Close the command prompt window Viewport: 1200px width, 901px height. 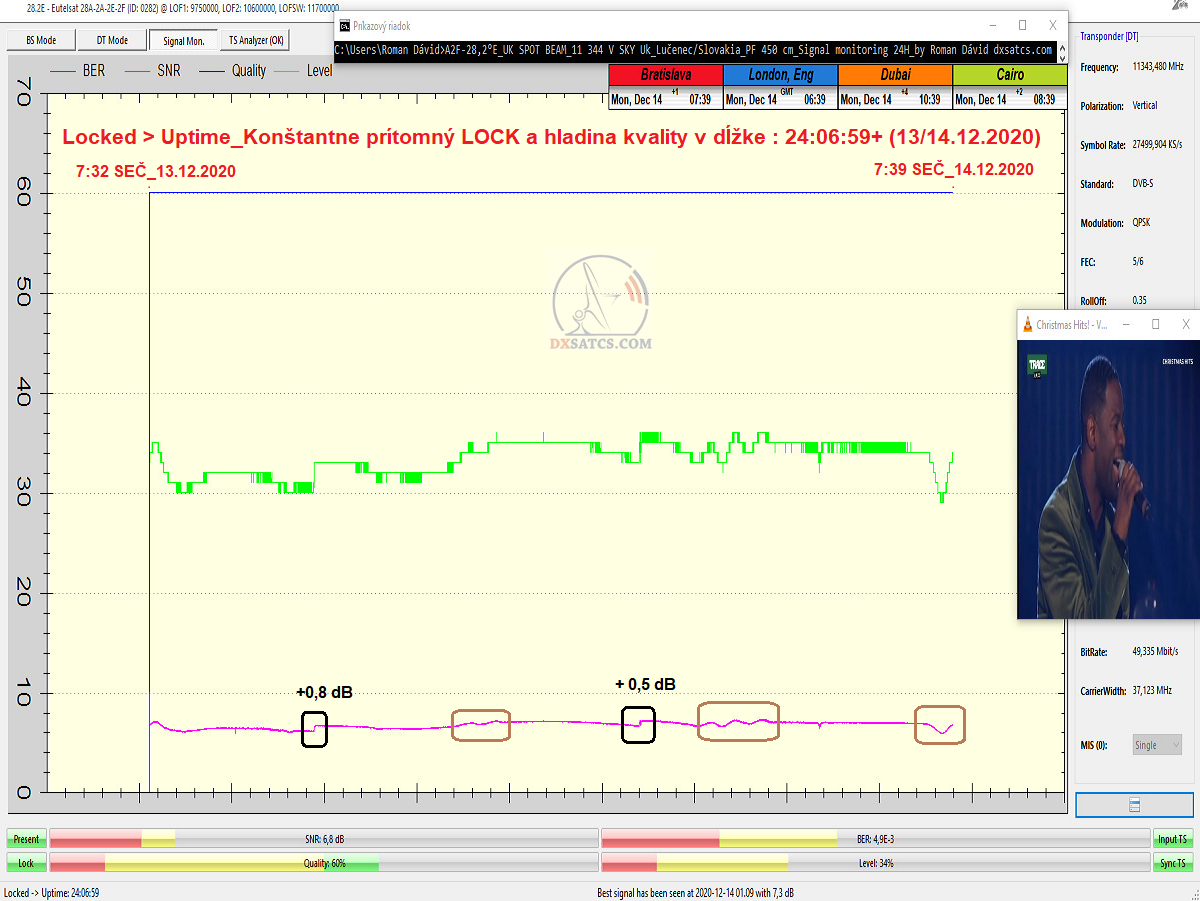click(x=1053, y=25)
